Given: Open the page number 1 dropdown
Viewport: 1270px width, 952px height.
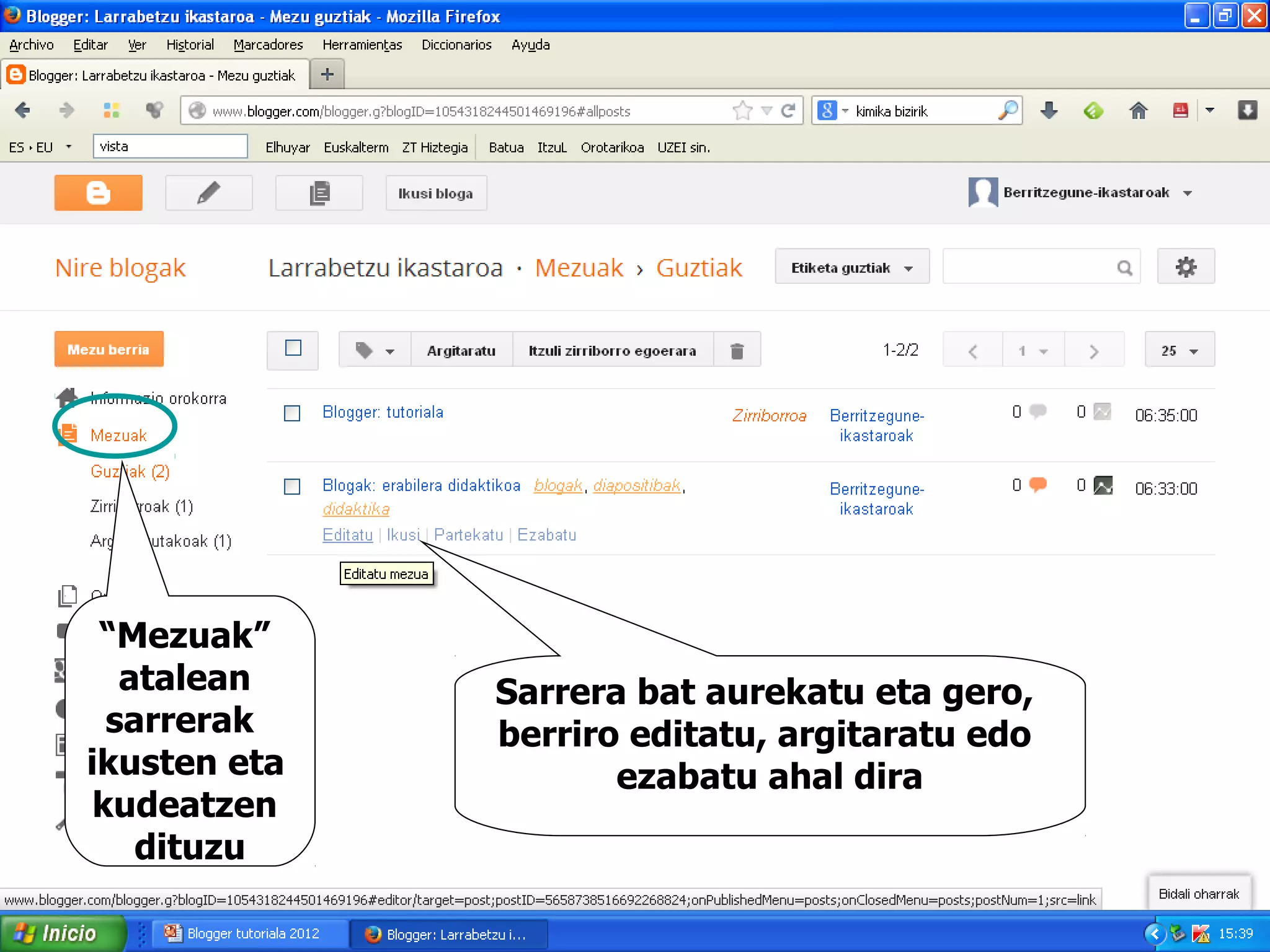Looking at the screenshot, I should [x=1033, y=350].
